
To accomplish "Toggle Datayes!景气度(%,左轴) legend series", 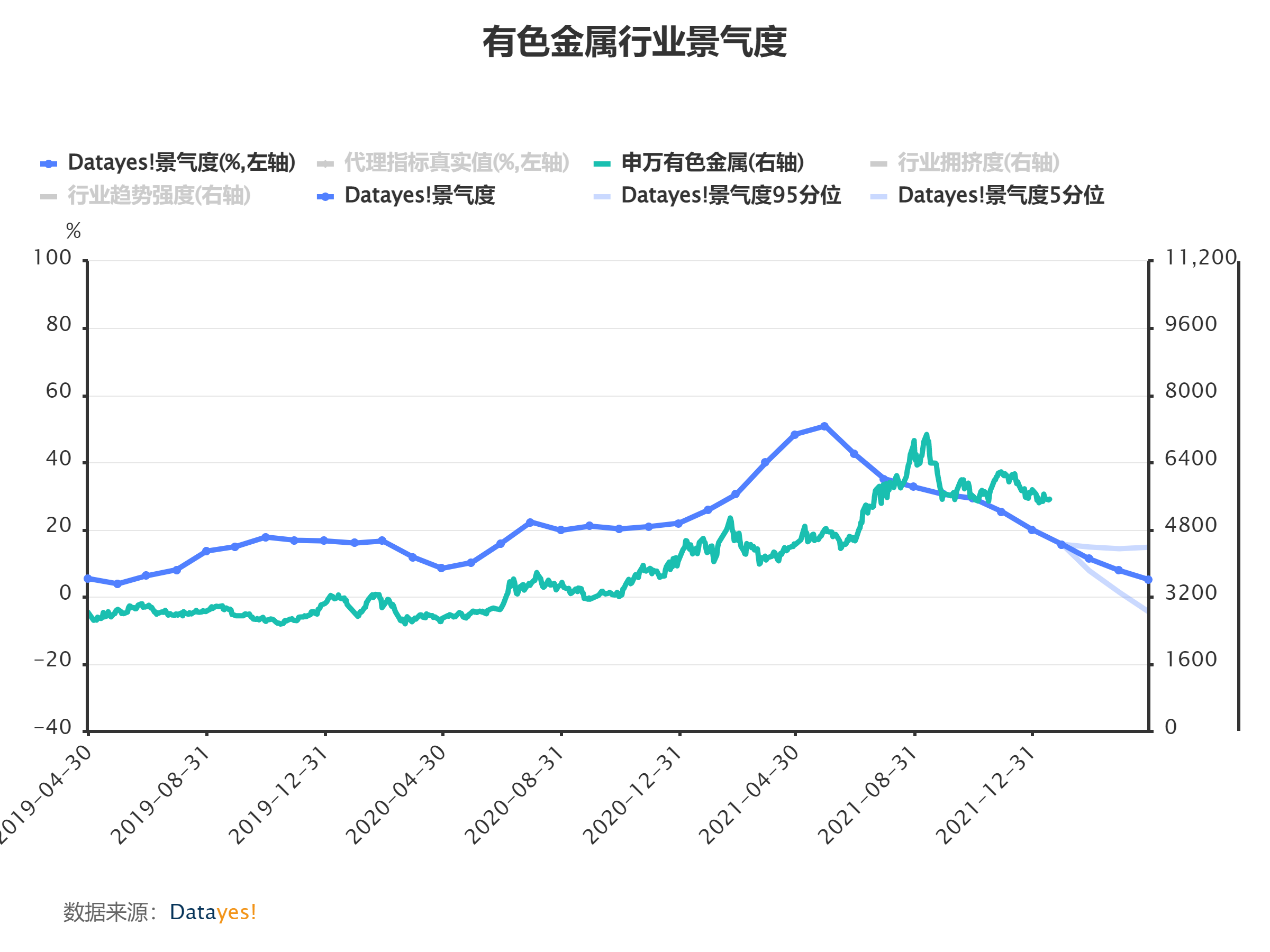I will pos(181,163).
